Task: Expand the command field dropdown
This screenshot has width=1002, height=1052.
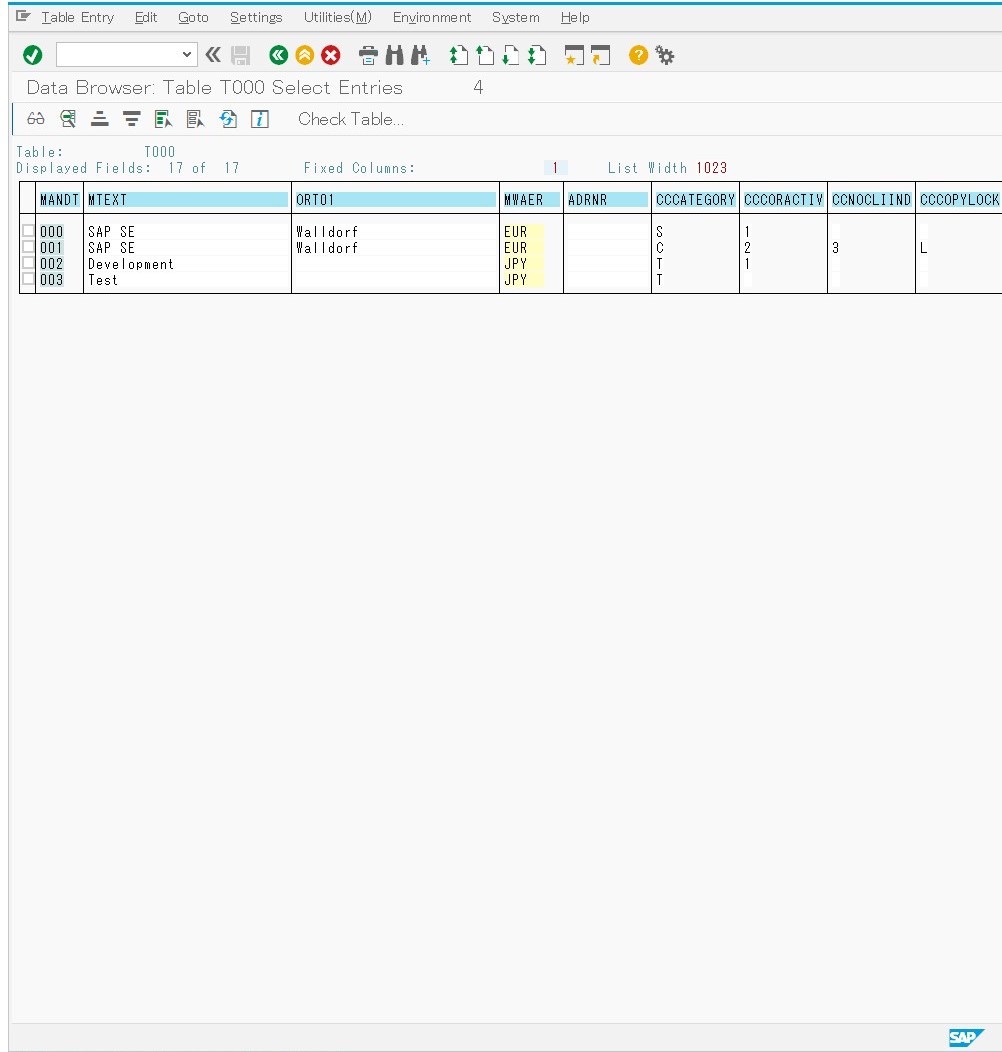Action: click(x=186, y=53)
